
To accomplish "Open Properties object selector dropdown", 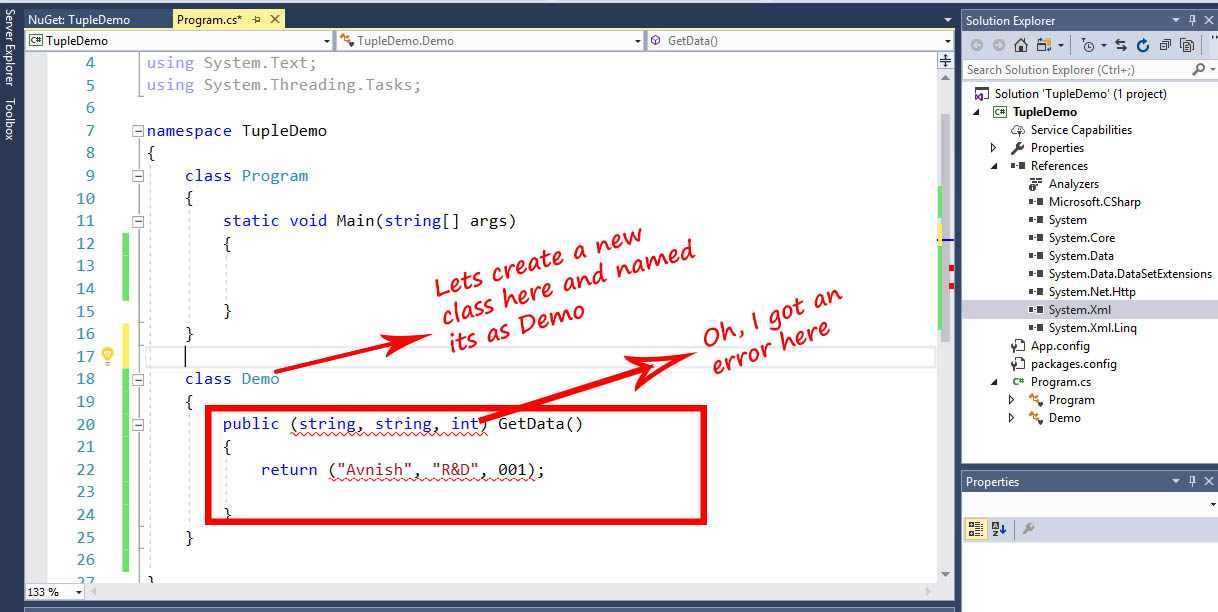I will [x=1212, y=505].
